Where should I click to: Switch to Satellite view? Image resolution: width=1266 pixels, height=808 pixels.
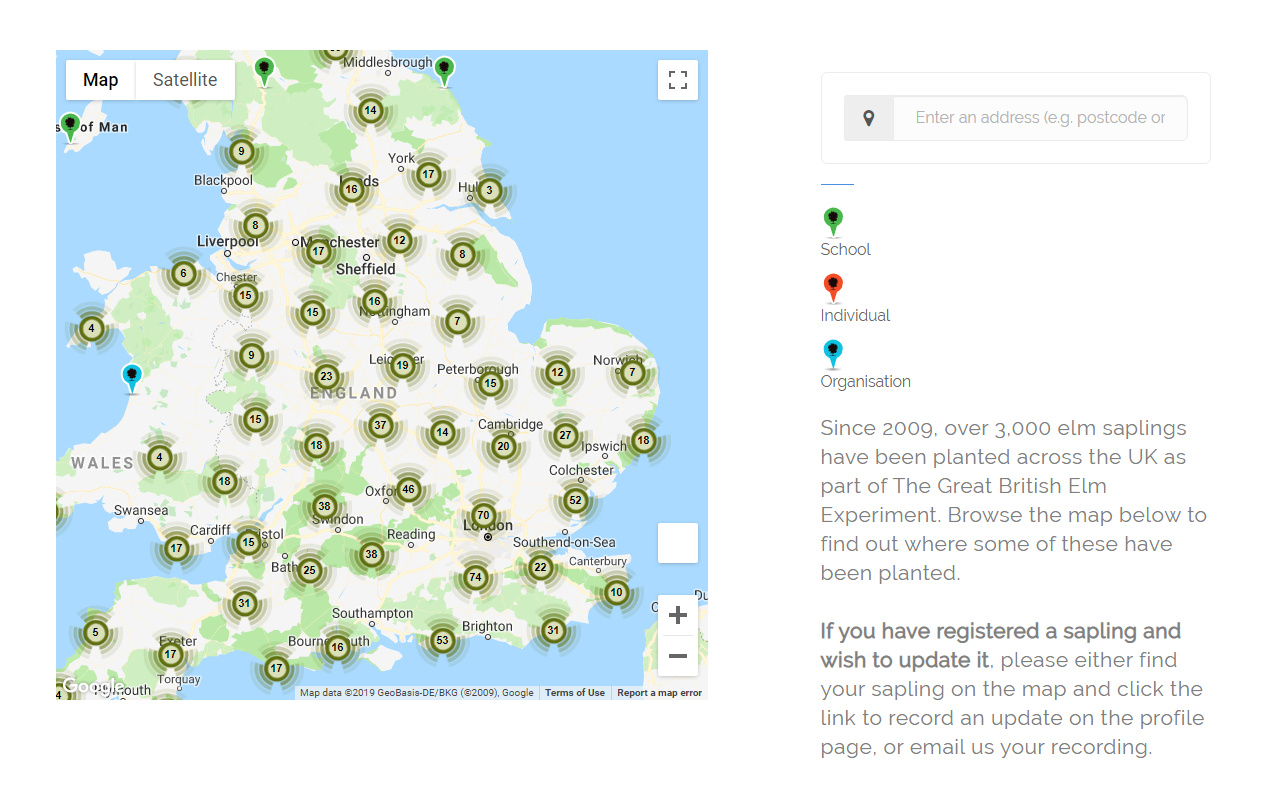pyautogui.click(x=184, y=79)
